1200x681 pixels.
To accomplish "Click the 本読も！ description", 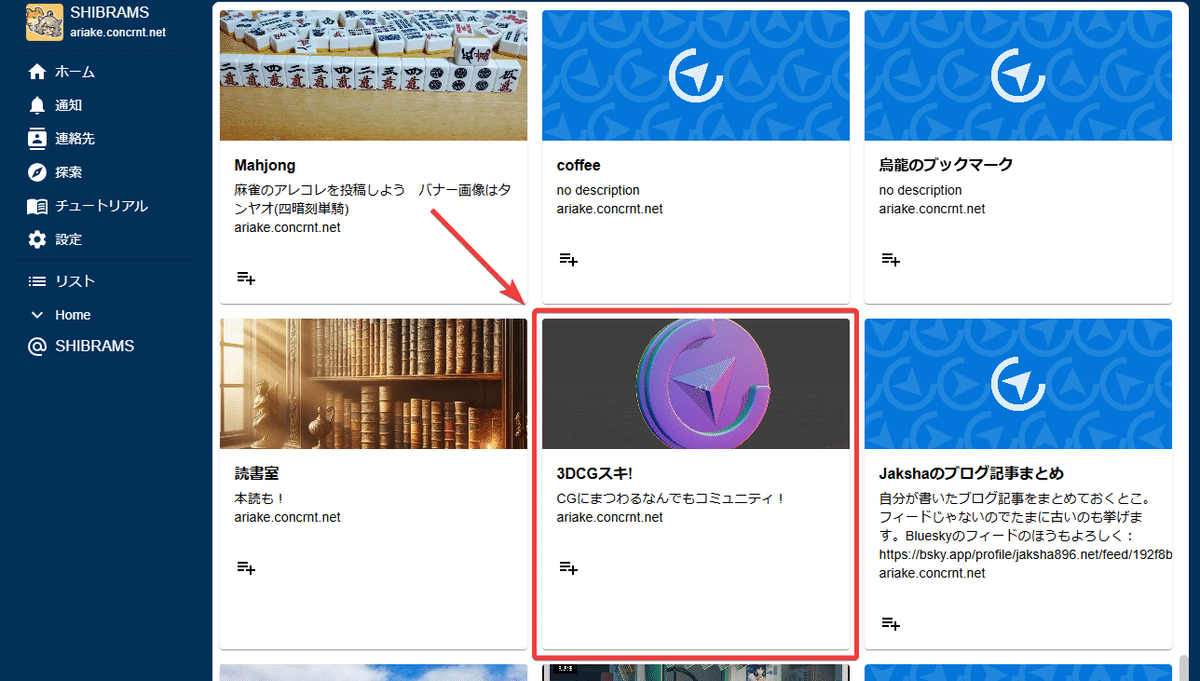I will click(261, 498).
